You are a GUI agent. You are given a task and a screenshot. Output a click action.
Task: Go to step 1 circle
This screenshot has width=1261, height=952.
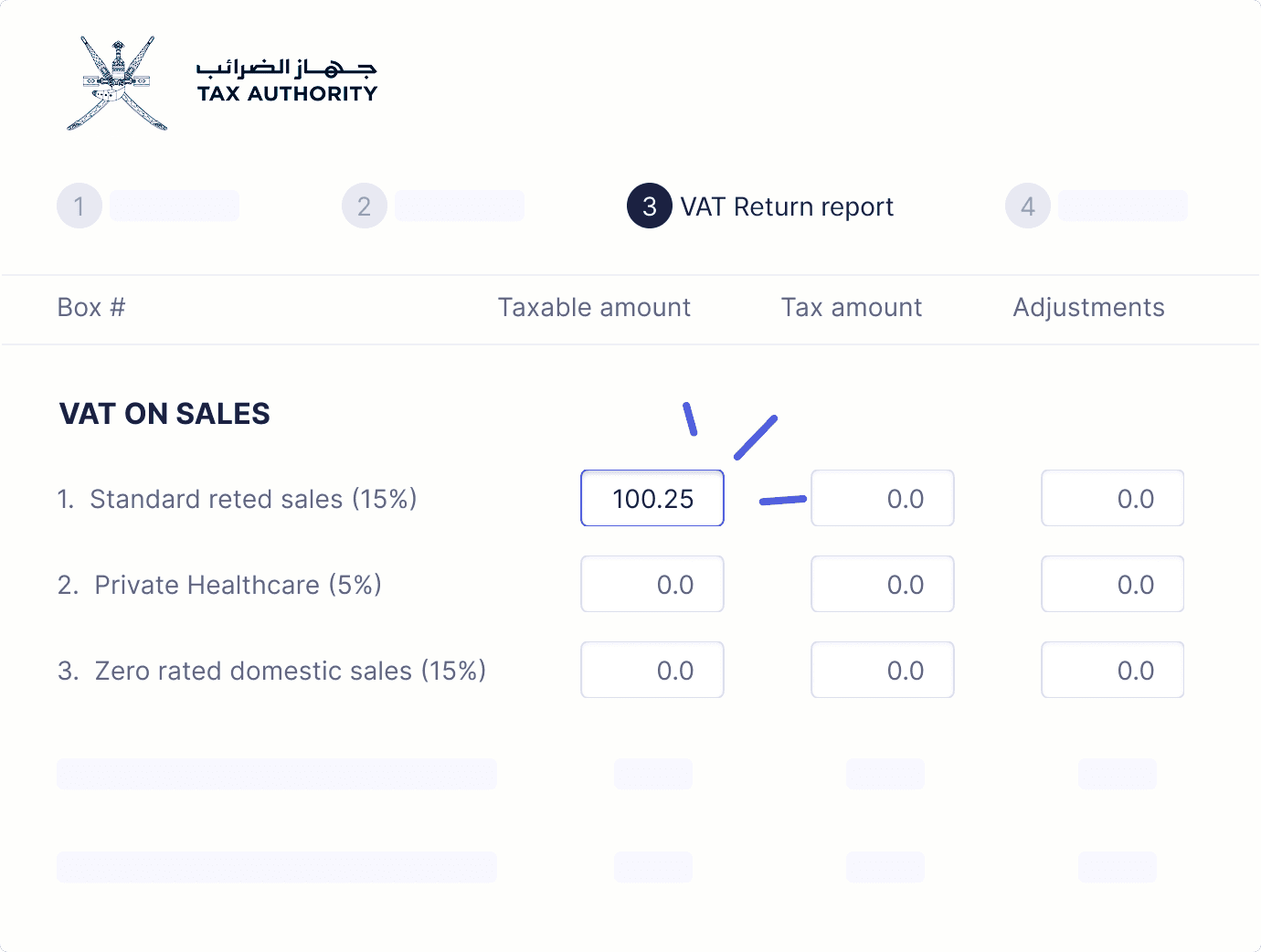(79, 206)
